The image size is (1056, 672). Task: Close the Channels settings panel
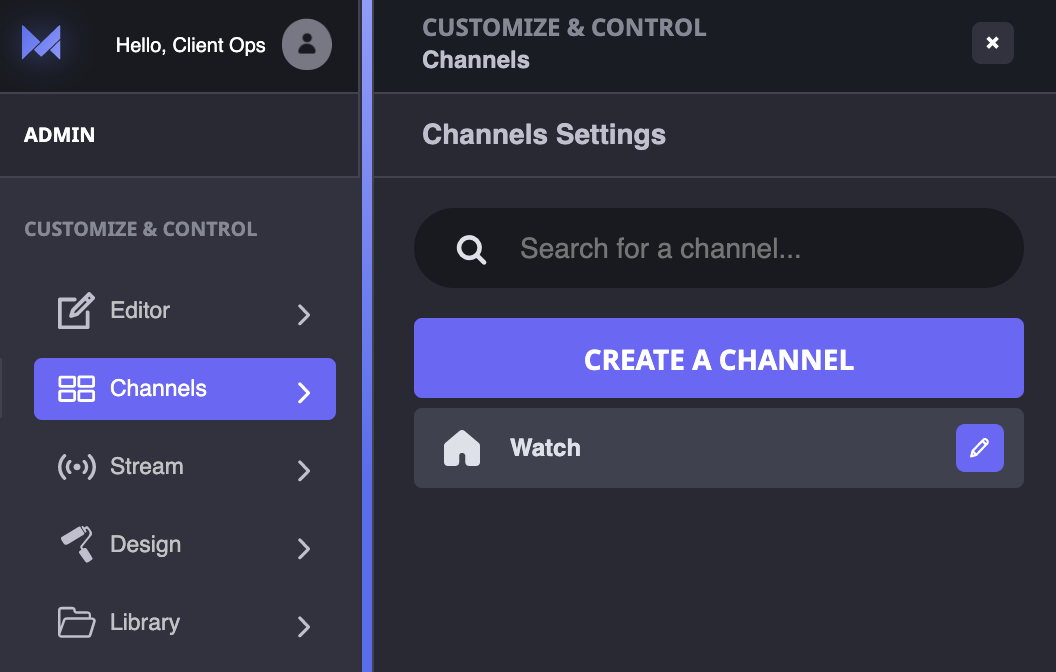(x=992, y=43)
